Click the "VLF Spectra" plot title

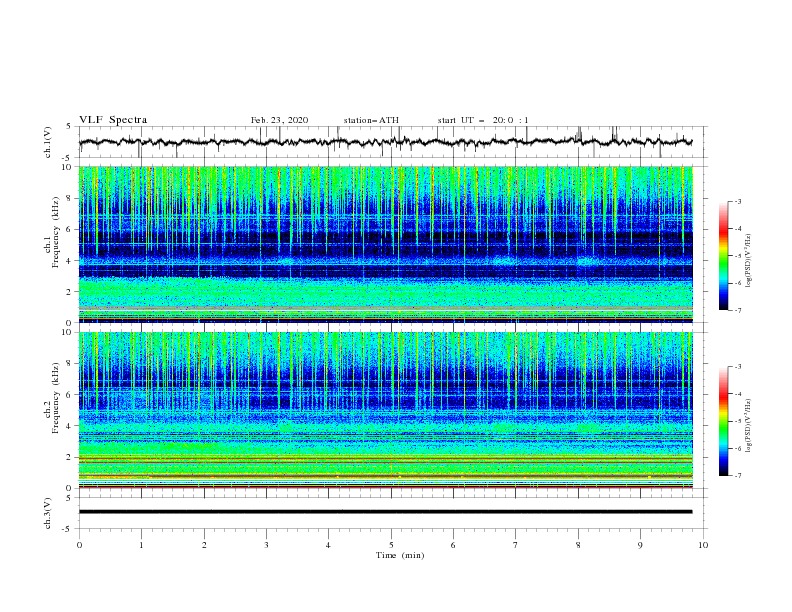113,120
